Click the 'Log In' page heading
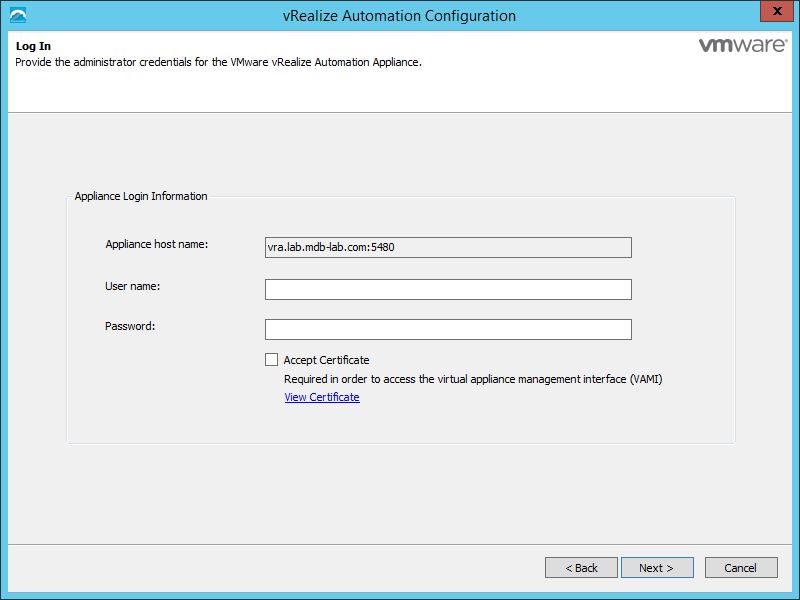The width and height of the screenshot is (800, 600). point(33,47)
